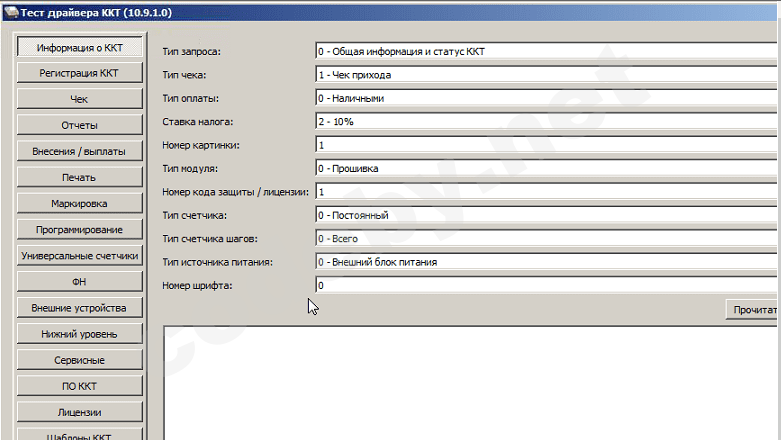Select Внесения / выплаты section
This screenshot has width=781, height=440.
tap(80, 151)
